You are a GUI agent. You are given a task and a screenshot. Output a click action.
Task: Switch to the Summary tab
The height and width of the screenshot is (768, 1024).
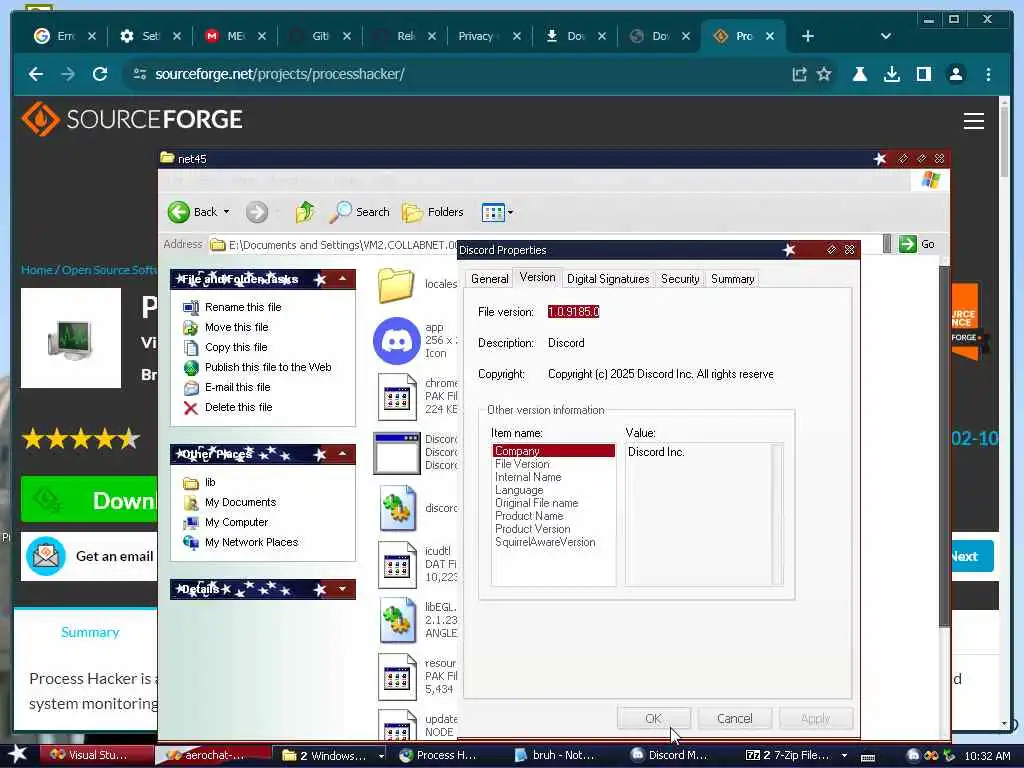coord(732,279)
